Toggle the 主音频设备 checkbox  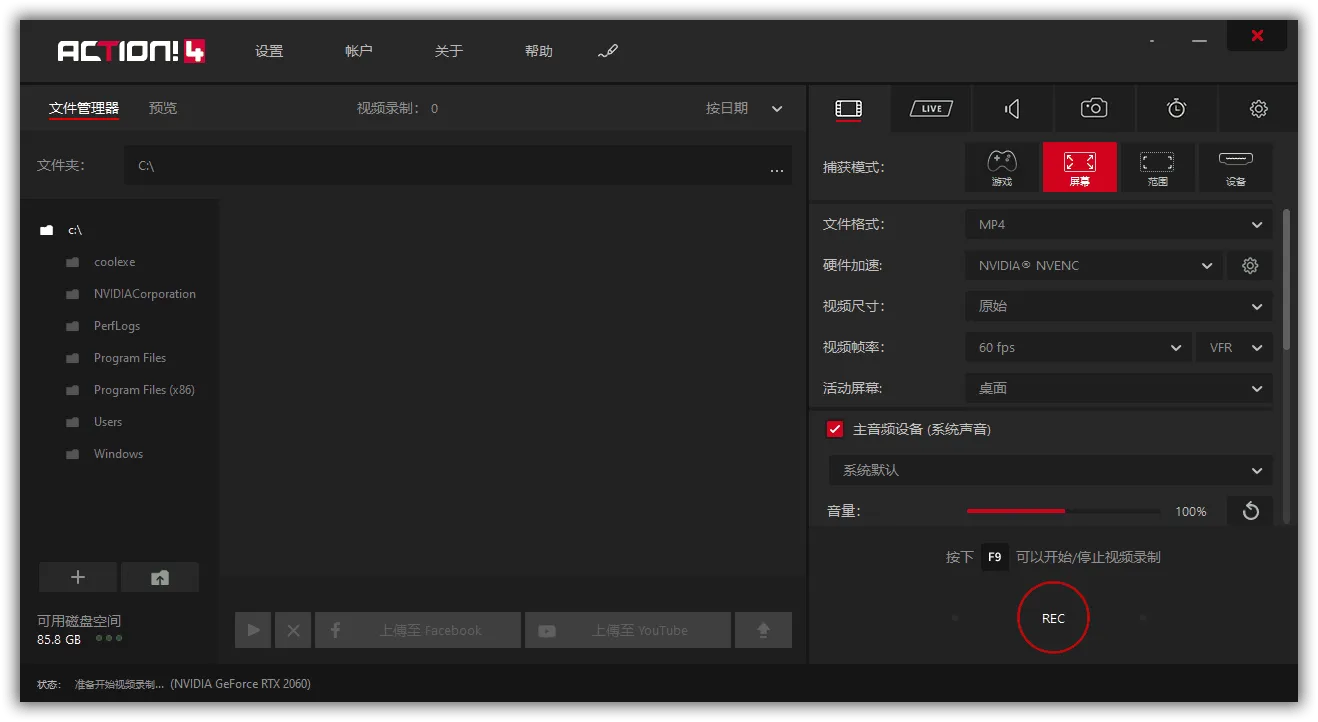click(835, 429)
